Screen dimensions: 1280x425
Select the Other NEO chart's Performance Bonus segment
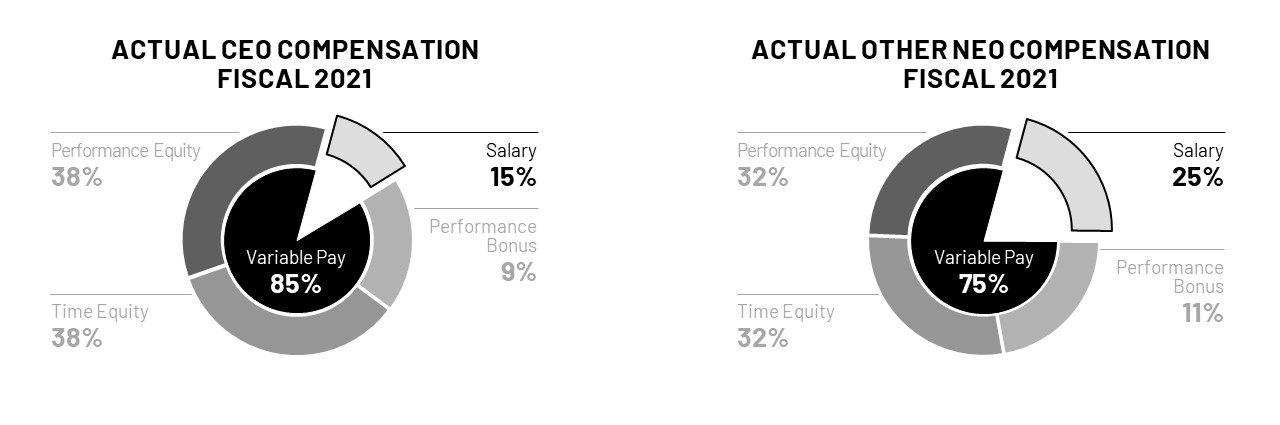1050,300
